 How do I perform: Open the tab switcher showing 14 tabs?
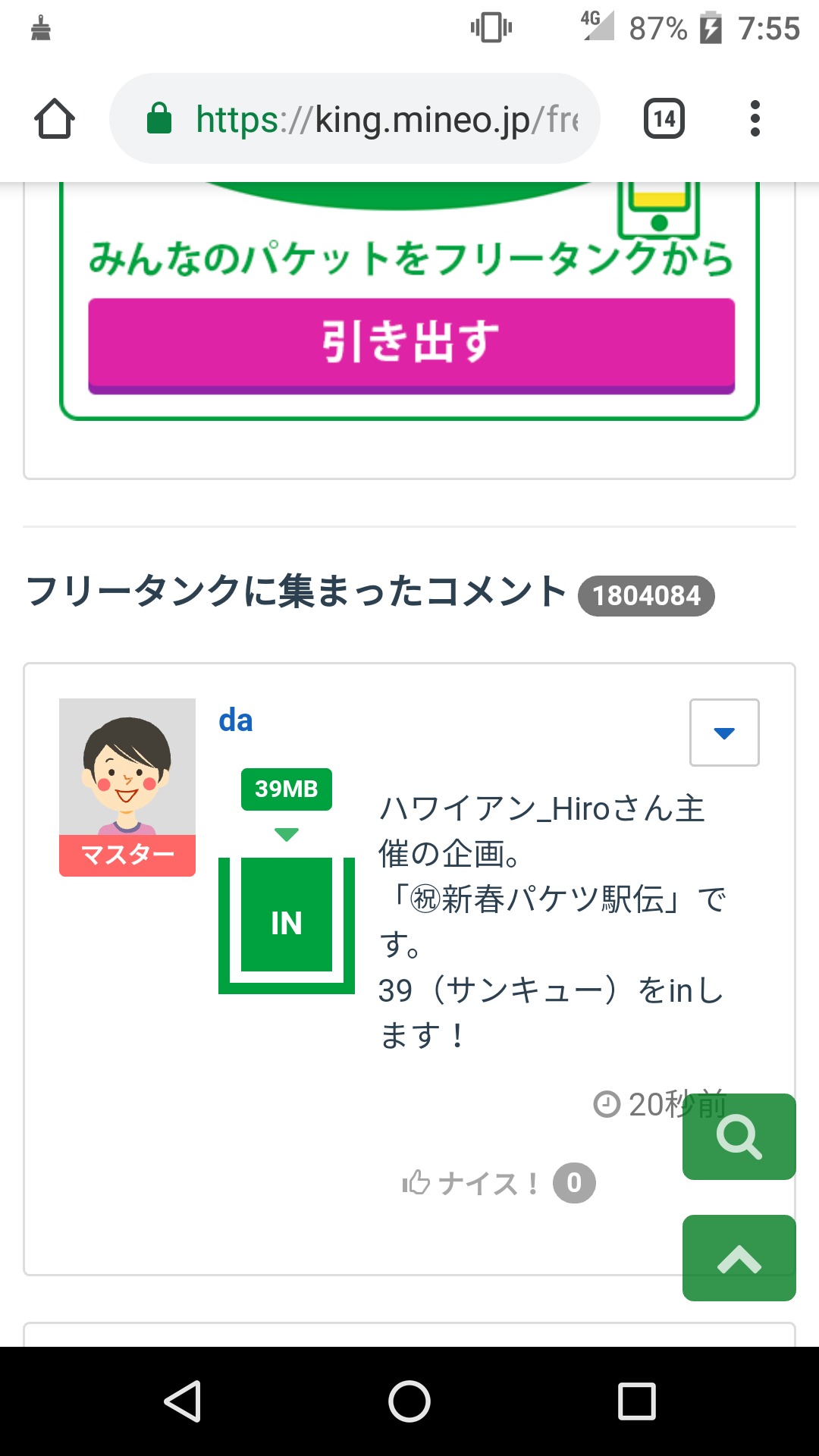coord(664,119)
